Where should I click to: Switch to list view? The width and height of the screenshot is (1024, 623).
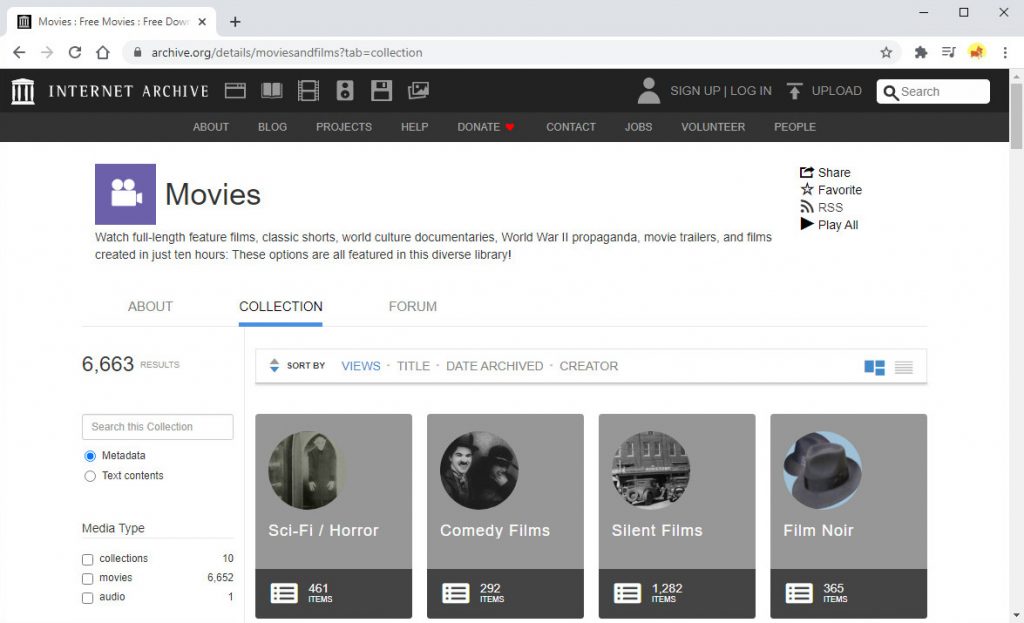[x=904, y=368]
